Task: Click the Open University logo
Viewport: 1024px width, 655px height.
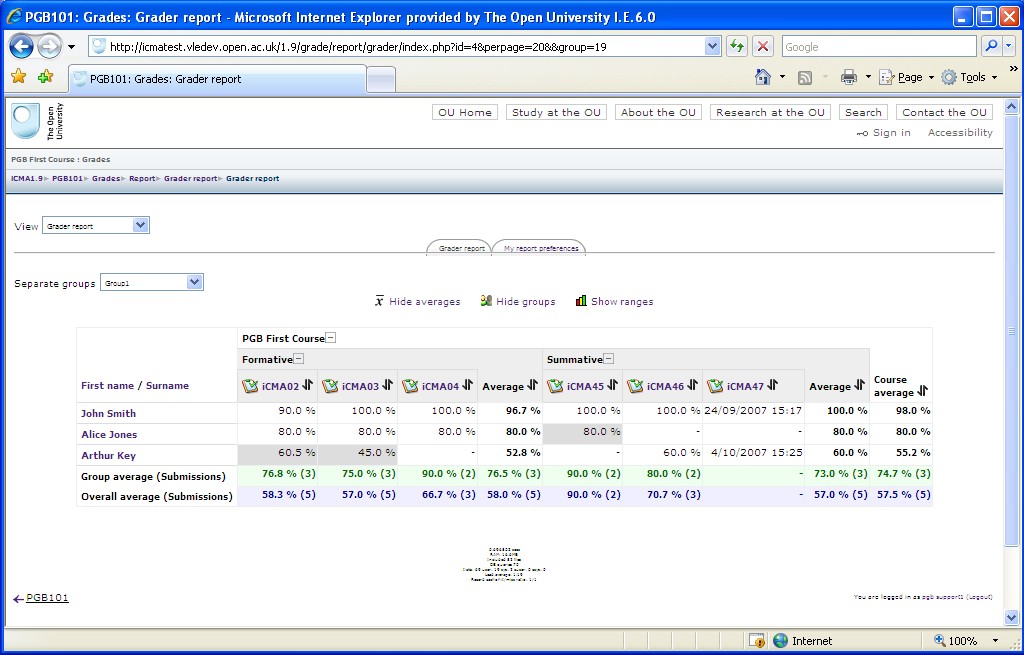Action: point(37,121)
